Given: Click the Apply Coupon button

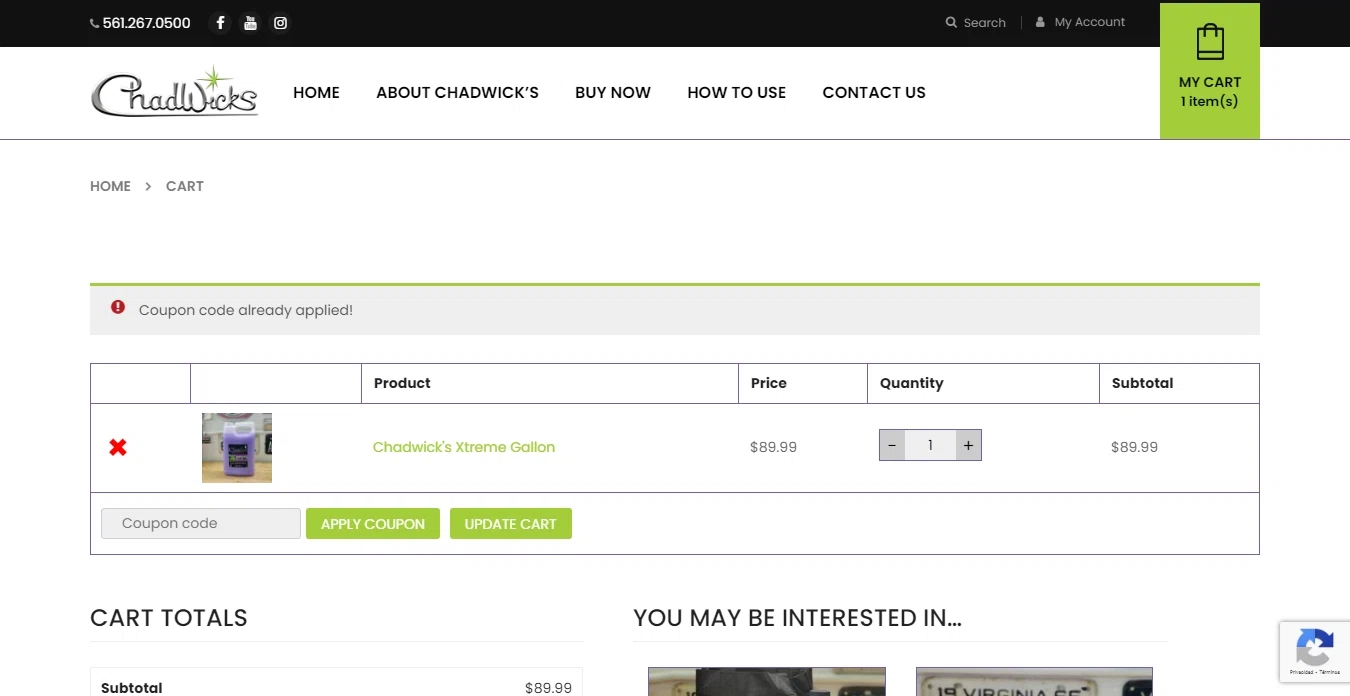Looking at the screenshot, I should click(373, 524).
